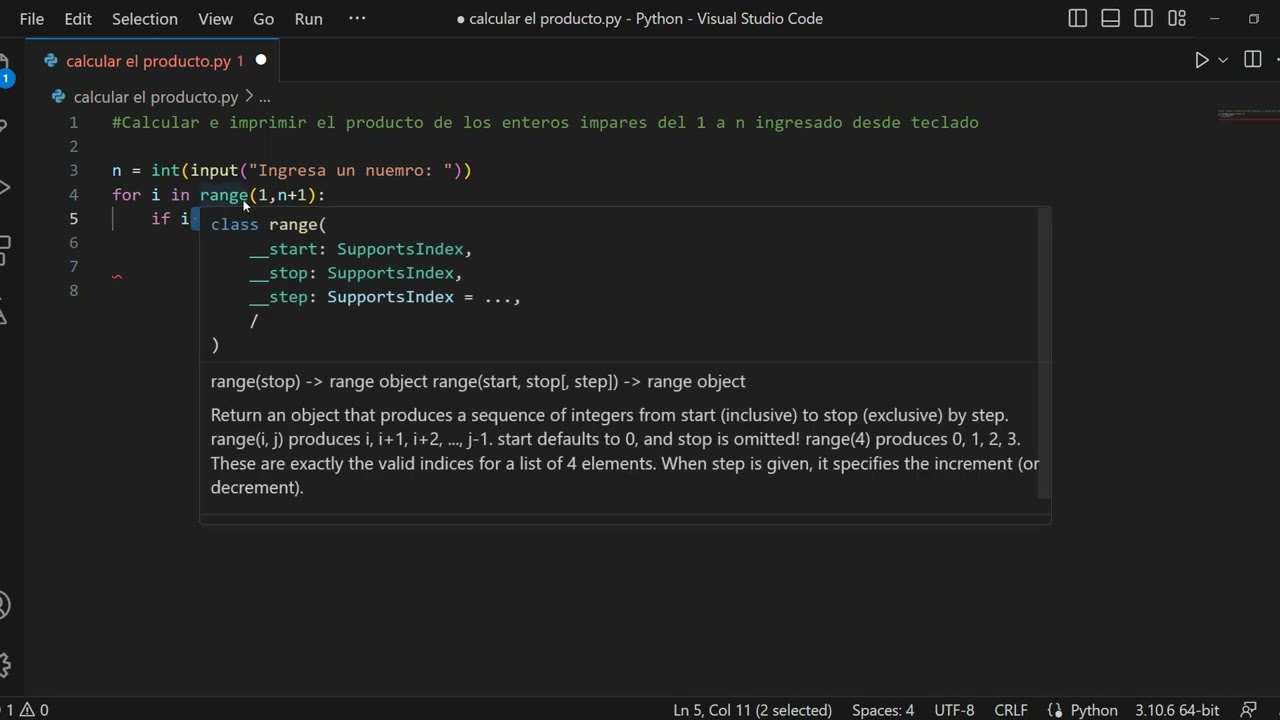Expand the breadcrumb ellipsis symbol path
This screenshot has width=1280, height=720.
(265, 97)
